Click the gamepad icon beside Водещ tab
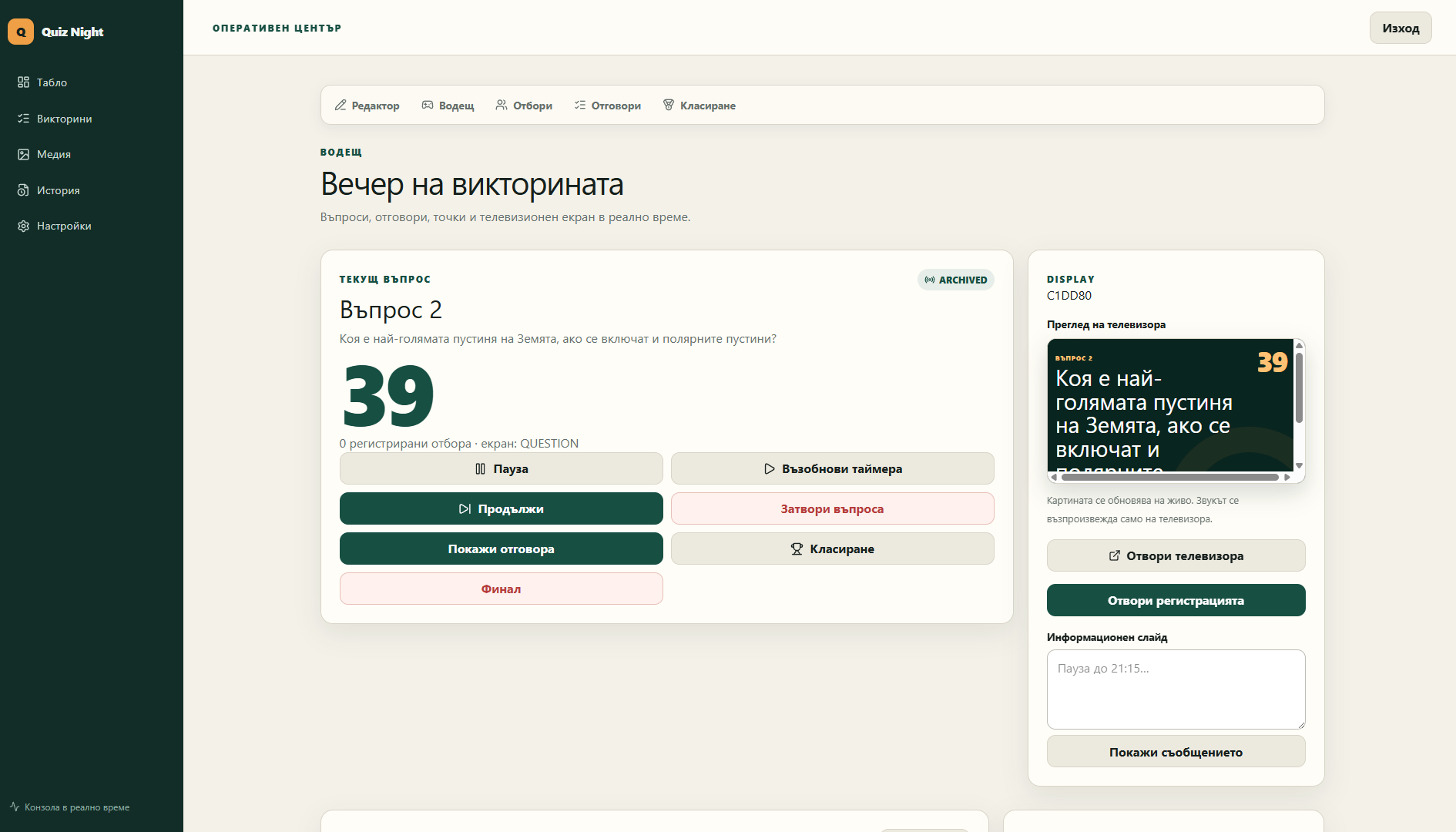The width and height of the screenshot is (1456, 832). point(428,105)
